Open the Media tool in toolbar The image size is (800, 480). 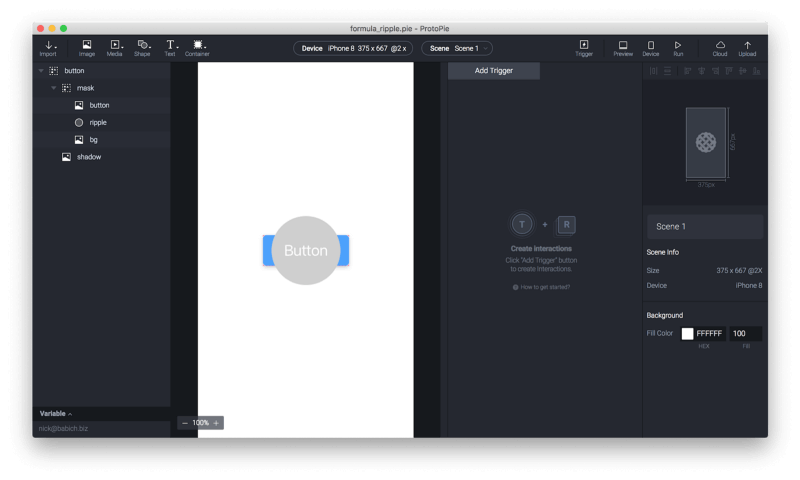(x=115, y=45)
